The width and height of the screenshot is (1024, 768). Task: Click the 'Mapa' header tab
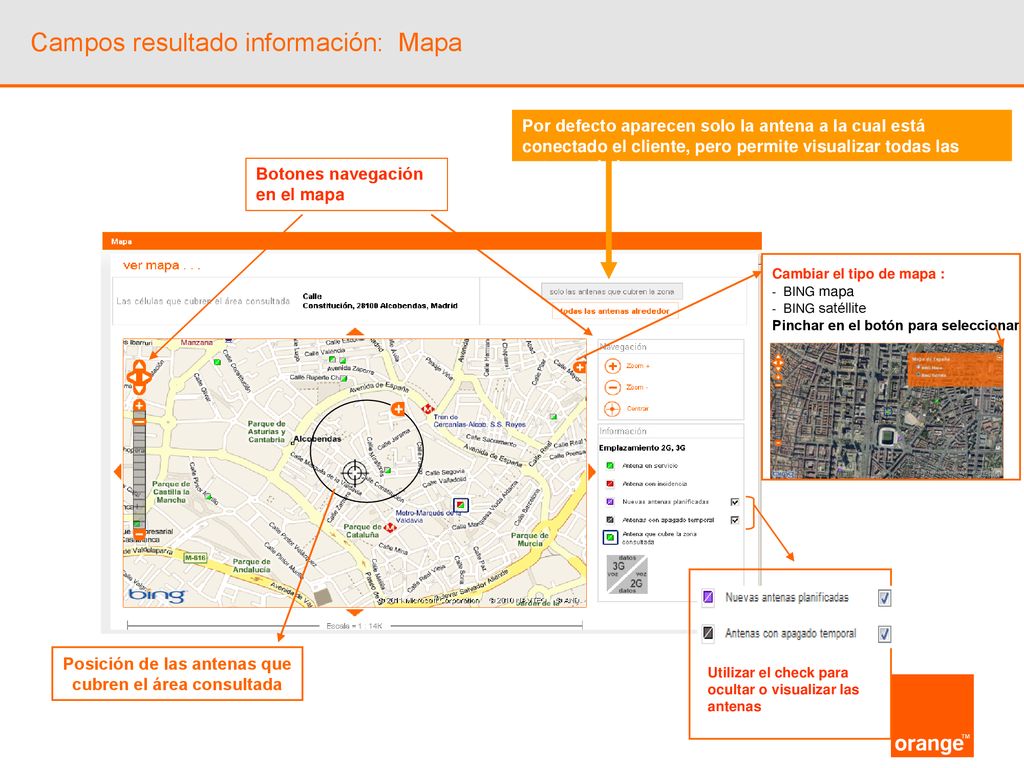[x=121, y=242]
